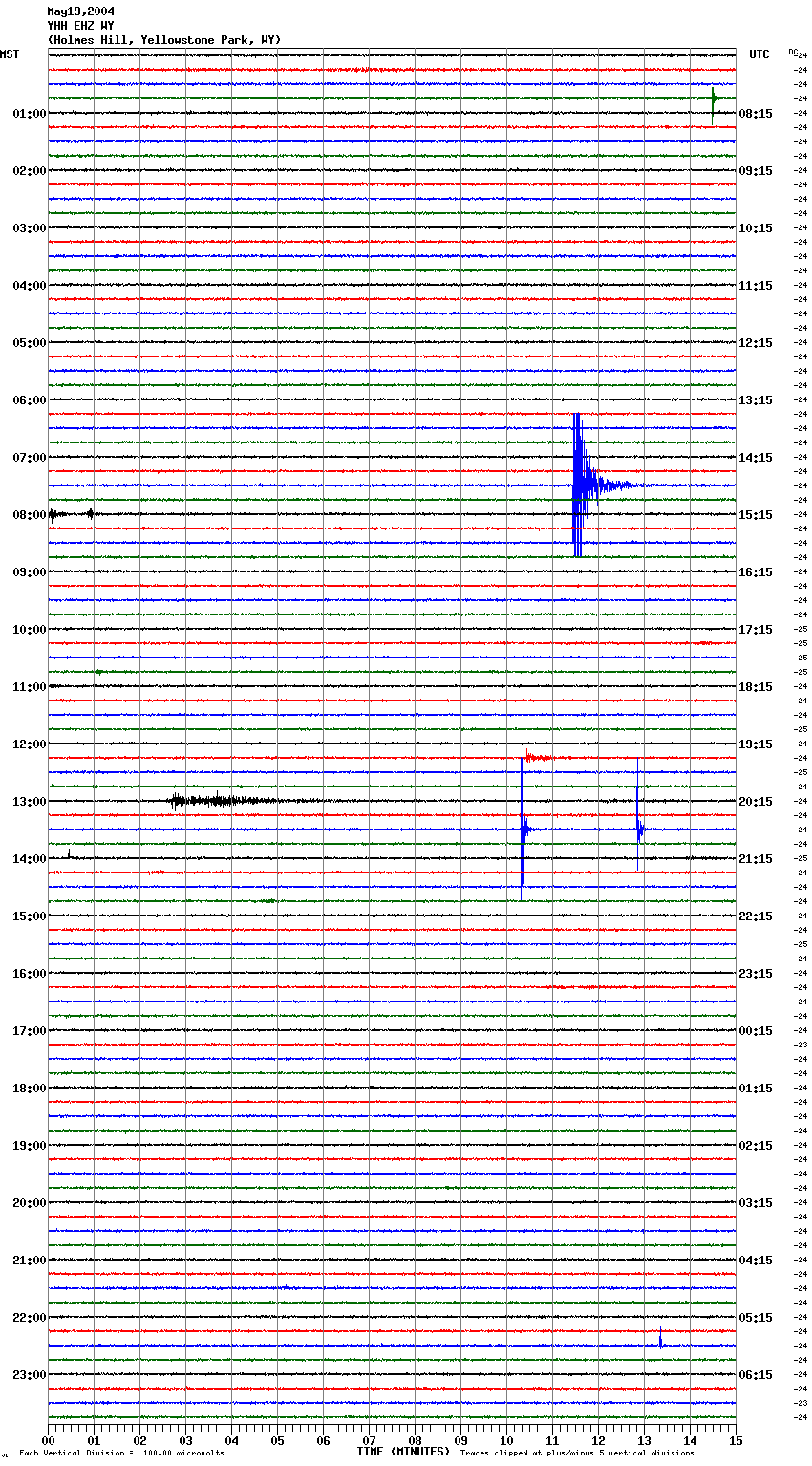Click the "22:15" UTC time label
The image size is (812, 1466).
756,916
